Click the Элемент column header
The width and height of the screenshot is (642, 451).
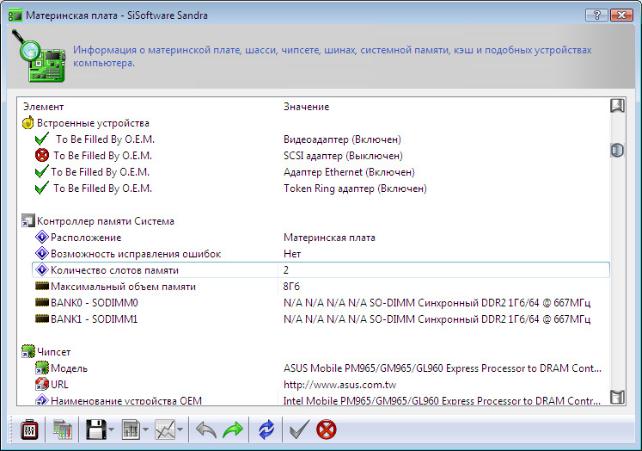tap(43, 107)
